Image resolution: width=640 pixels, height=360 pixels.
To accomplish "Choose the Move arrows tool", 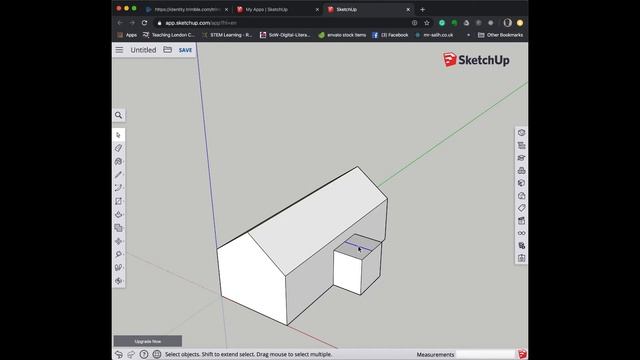I will [118, 241].
